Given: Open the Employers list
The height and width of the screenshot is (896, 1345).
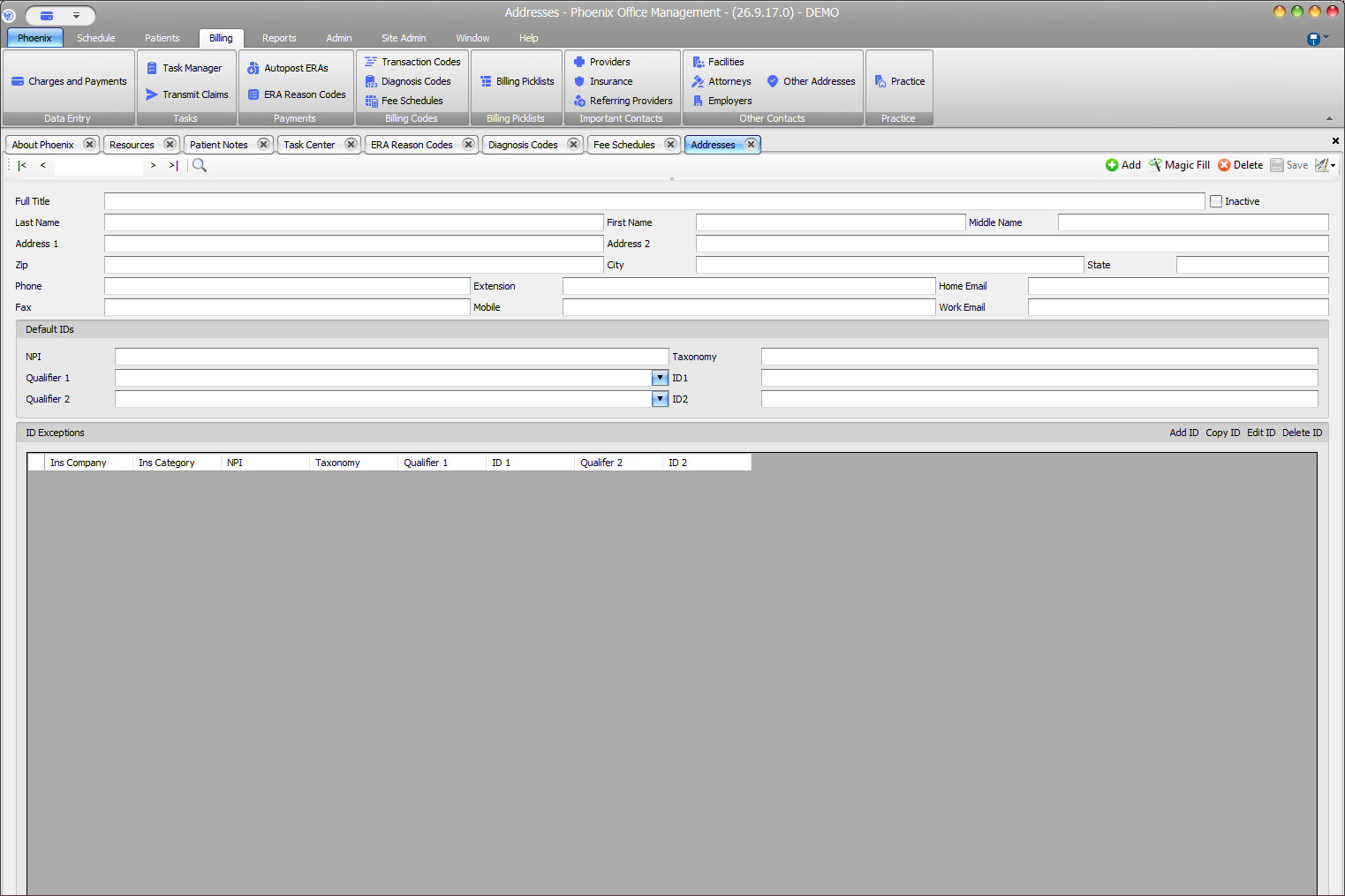Looking at the screenshot, I should click(722, 101).
